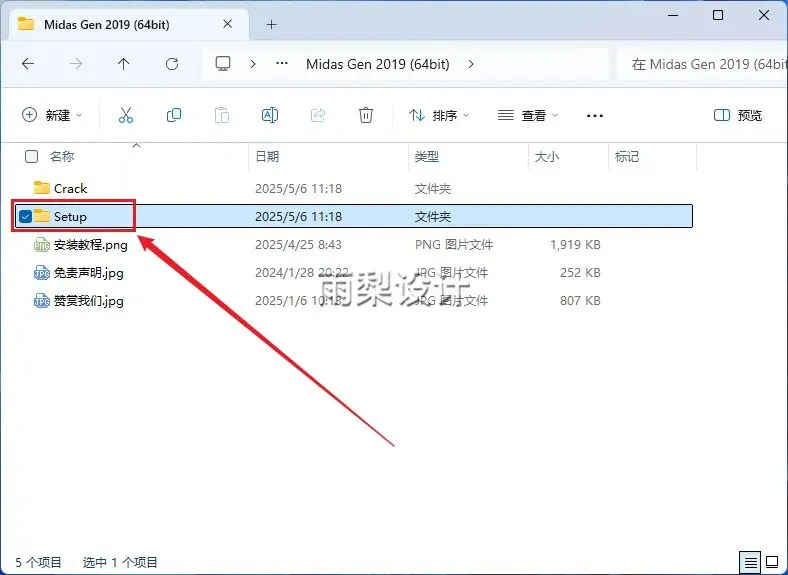The image size is (788, 575).
Task: Select the Midas Gen 2019 (64bit) tab
Action: click(128, 24)
